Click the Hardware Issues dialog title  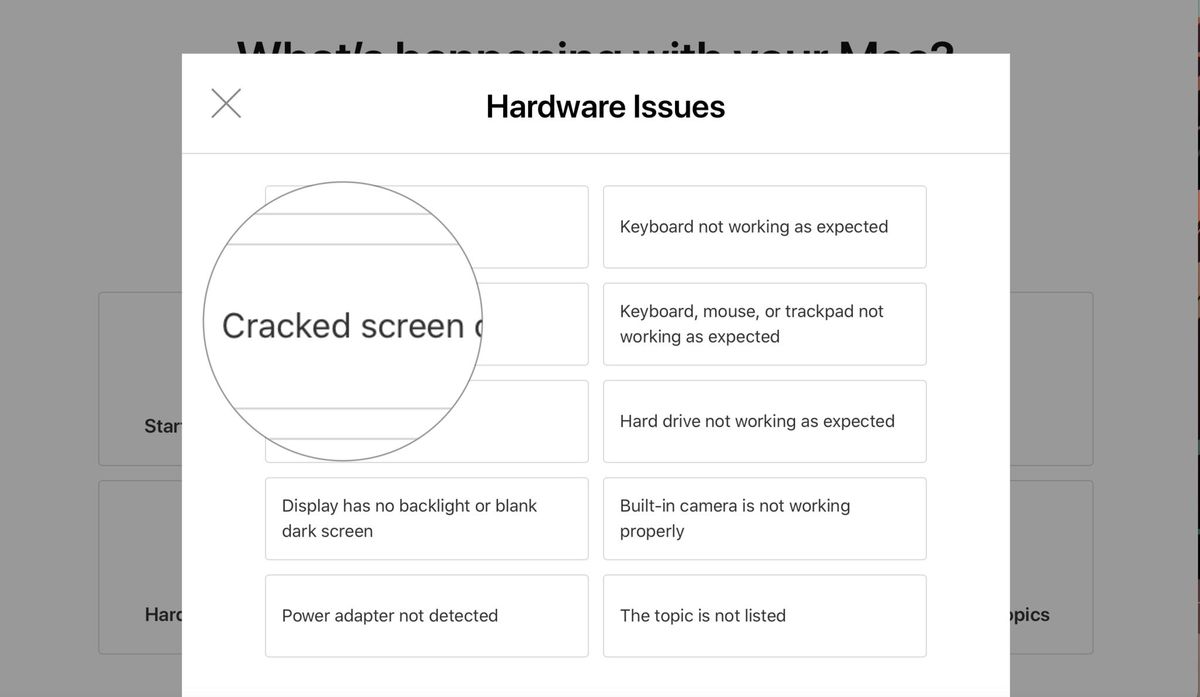coord(604,106)
